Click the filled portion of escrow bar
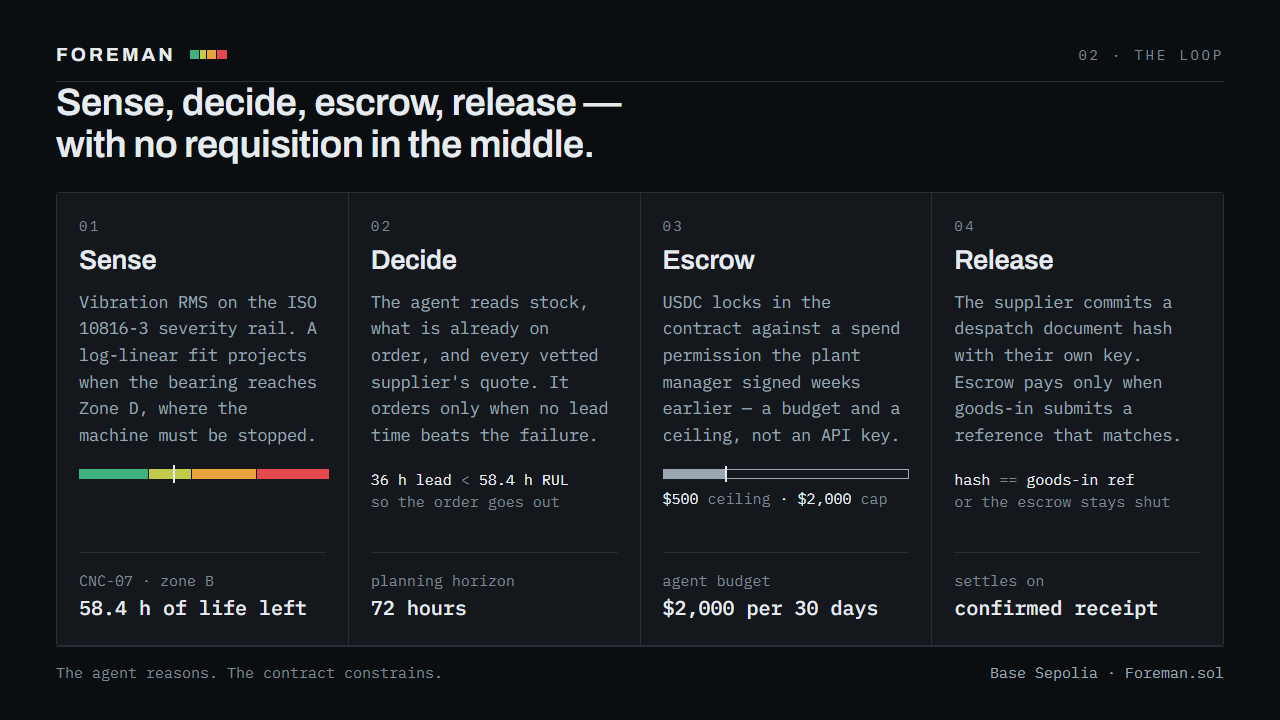Screen dimensions: 1280x720 tap(694, 474)
